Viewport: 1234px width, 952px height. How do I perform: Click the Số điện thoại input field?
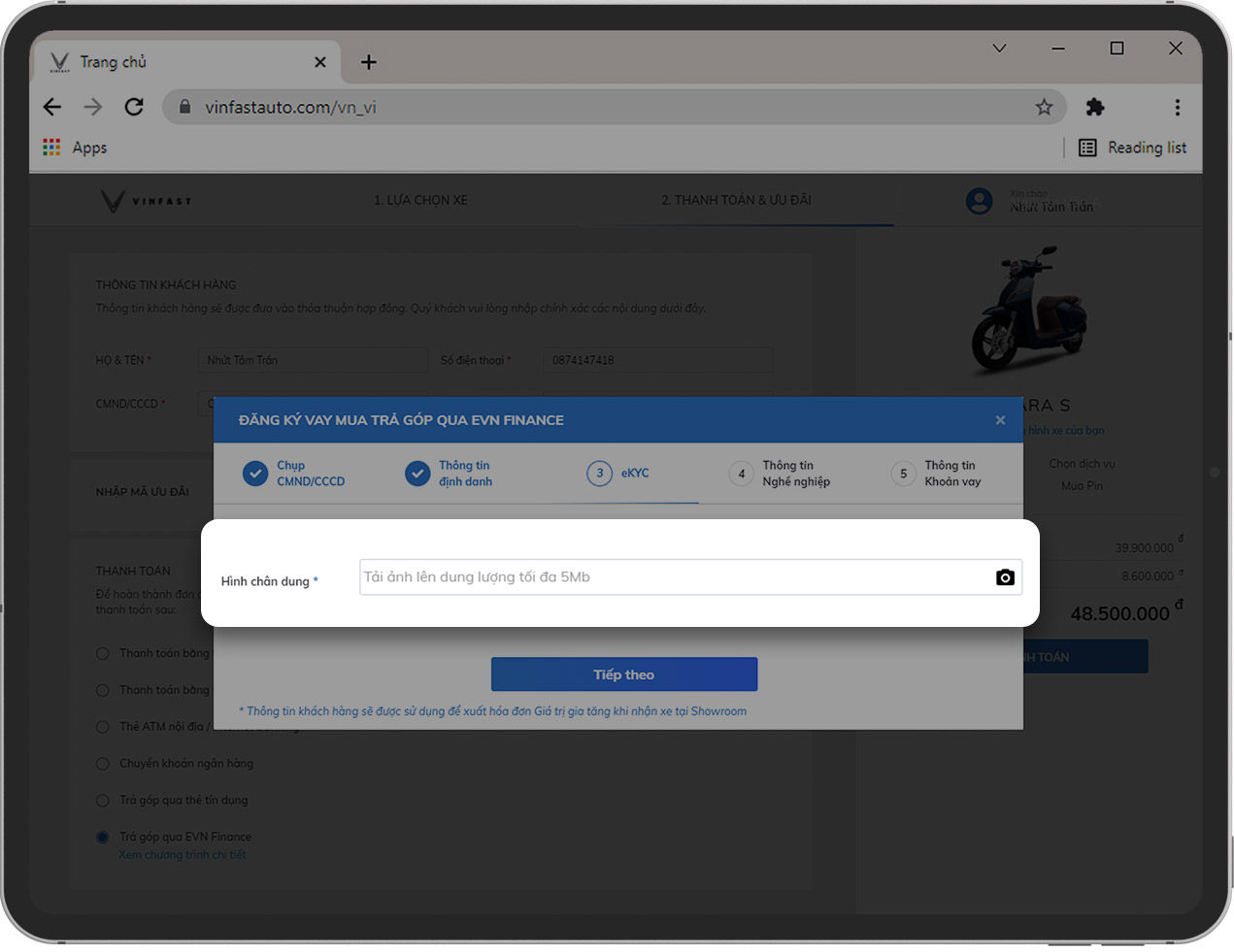658,360
